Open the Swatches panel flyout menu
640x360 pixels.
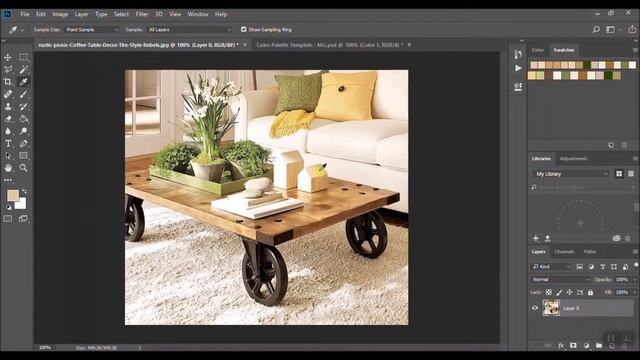[635, 50]
